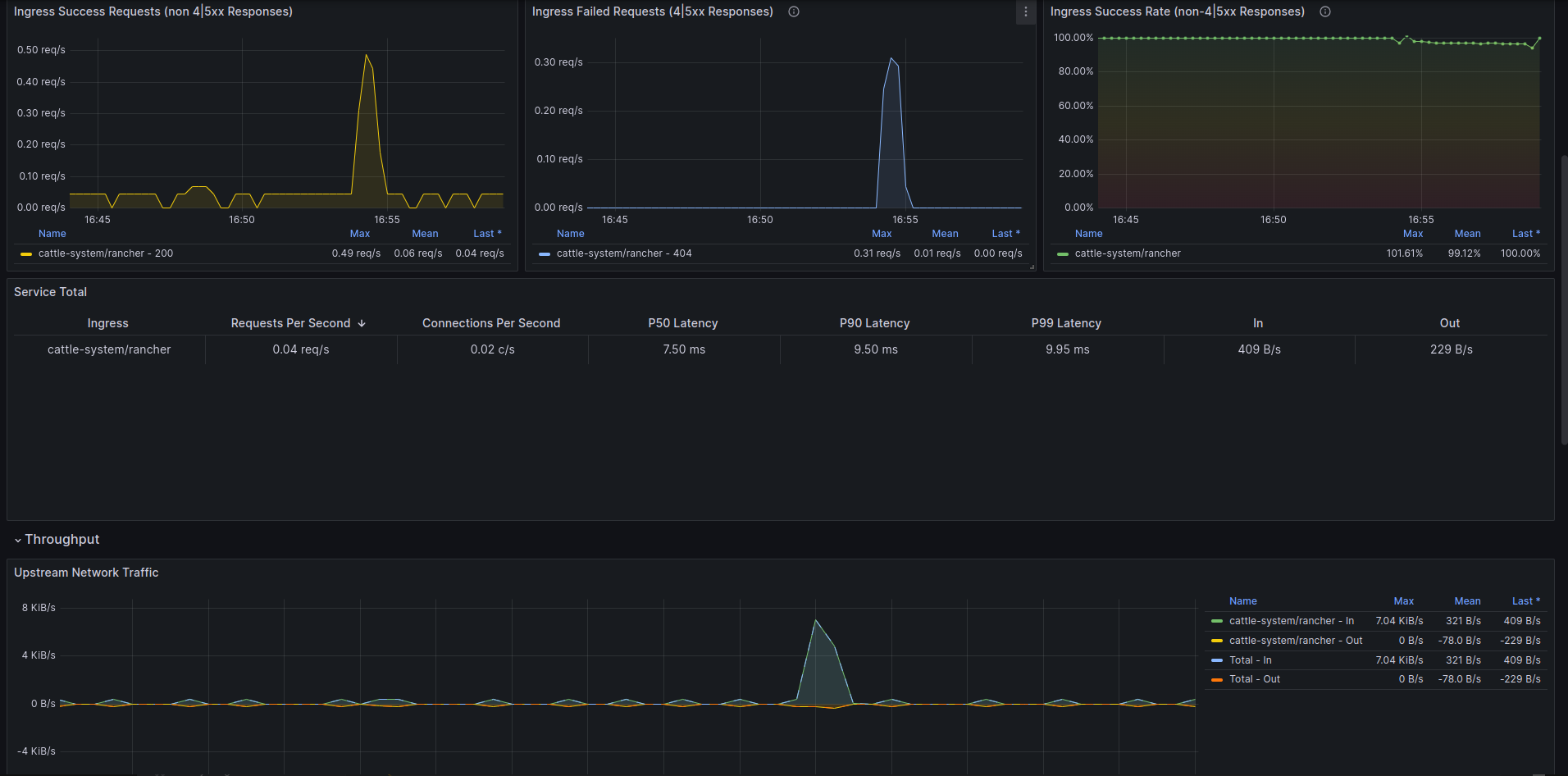
Task: Click the cattle-system/rancher table cell
Action: (x=109, y=349)
